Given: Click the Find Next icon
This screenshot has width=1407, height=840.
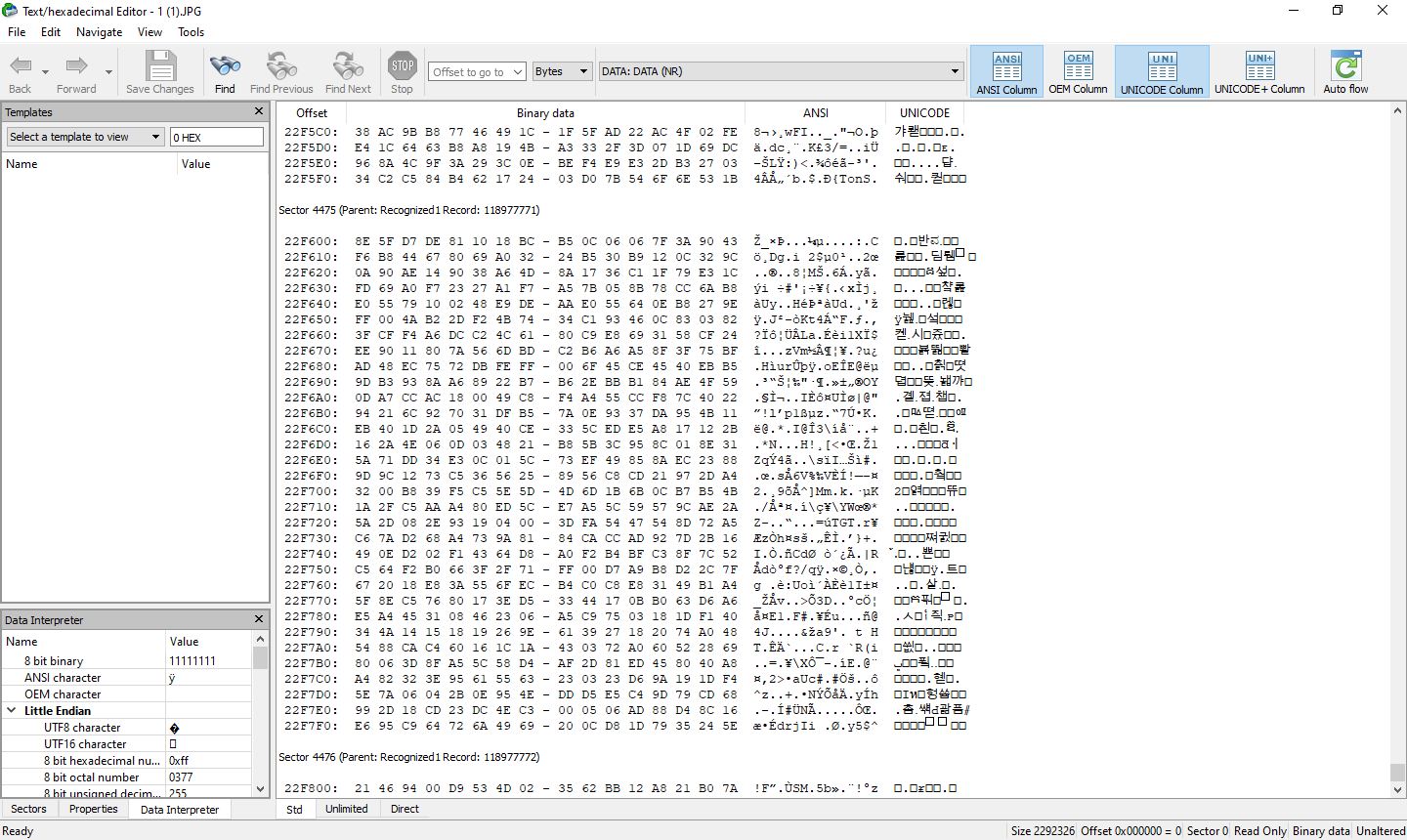Looking at the screenshot, I should tap(348, 66).
